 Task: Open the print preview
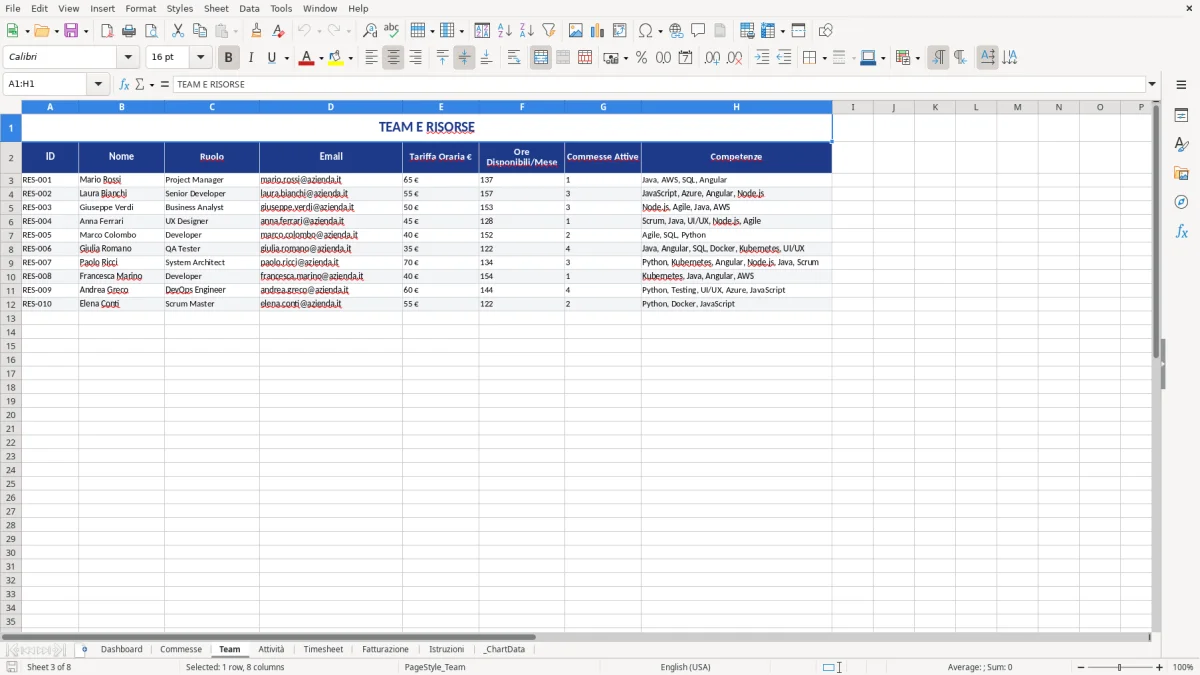(153, 30)
